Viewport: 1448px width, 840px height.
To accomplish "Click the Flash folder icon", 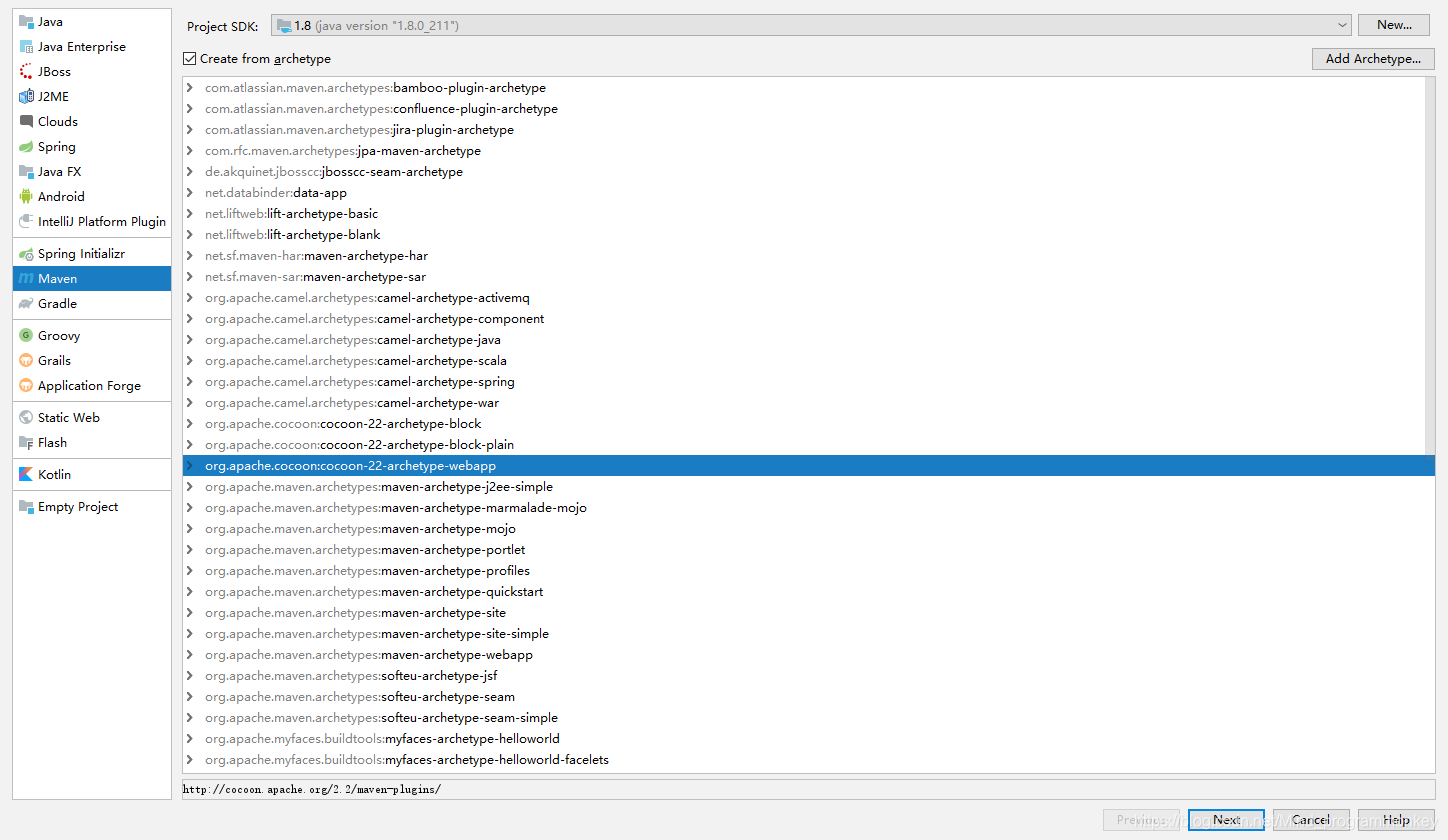I will click(26, 442).
